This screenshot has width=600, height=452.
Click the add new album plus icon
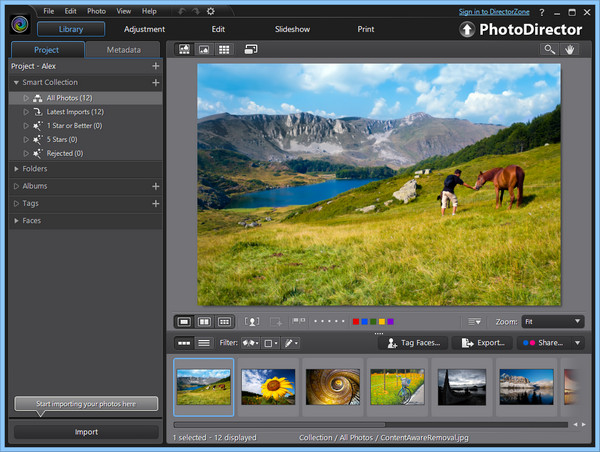[155, 186]
